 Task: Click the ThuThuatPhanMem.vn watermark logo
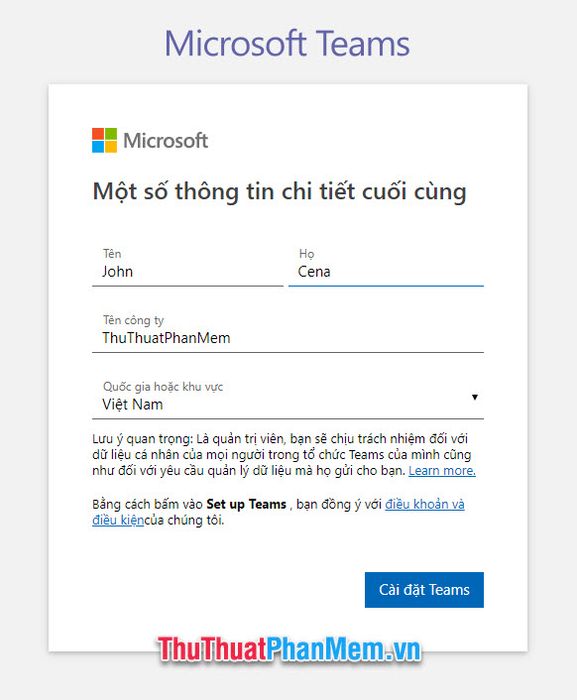[x=289, y=649]
